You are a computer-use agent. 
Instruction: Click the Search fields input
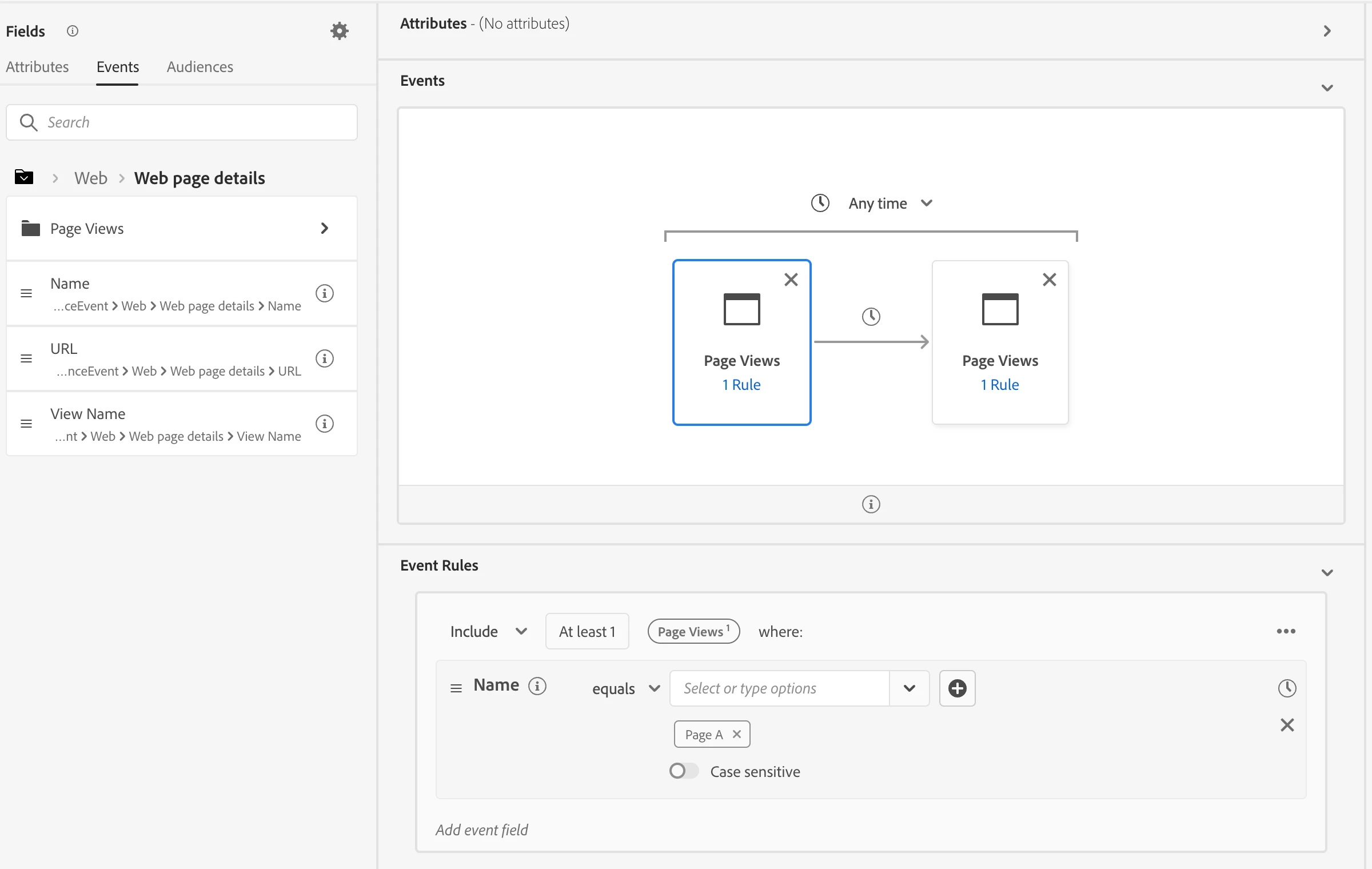[x=182, y=122]
